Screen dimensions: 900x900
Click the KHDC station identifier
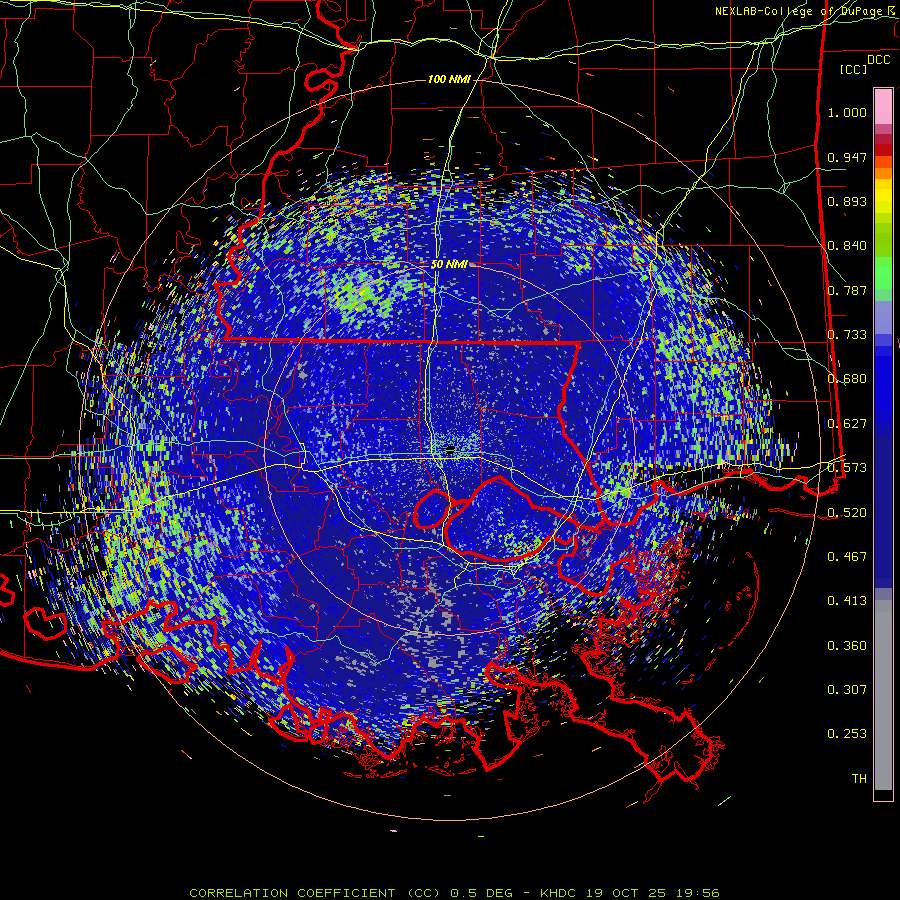tap(560, 893)
